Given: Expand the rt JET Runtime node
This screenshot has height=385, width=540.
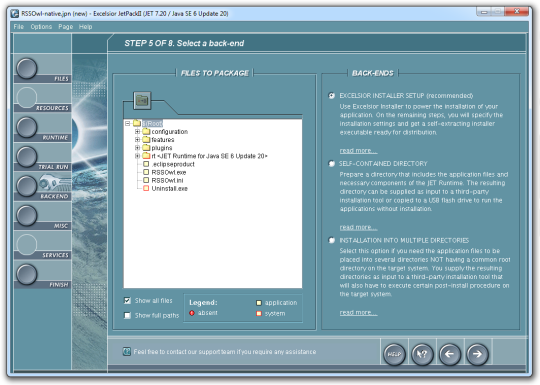Looking at the screenshot, I should [137, 156].
